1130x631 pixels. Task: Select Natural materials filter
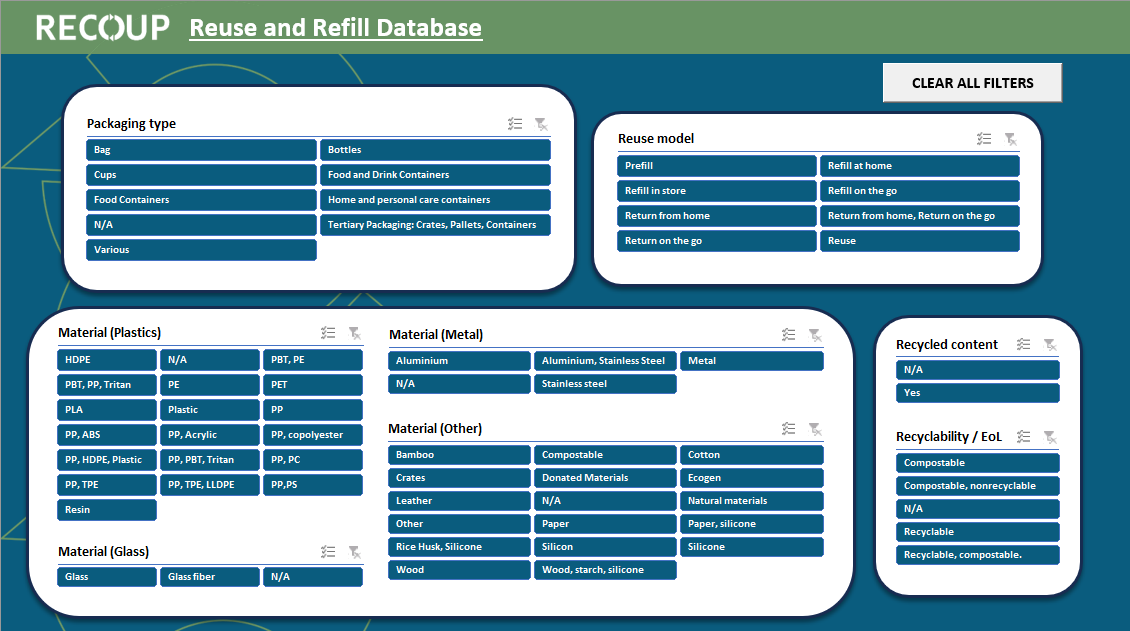[x=752, y=501]
